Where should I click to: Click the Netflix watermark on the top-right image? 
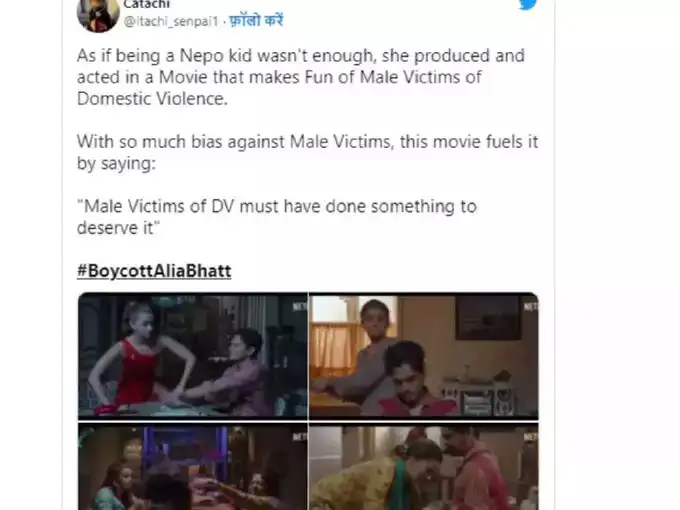pos(530,306)
